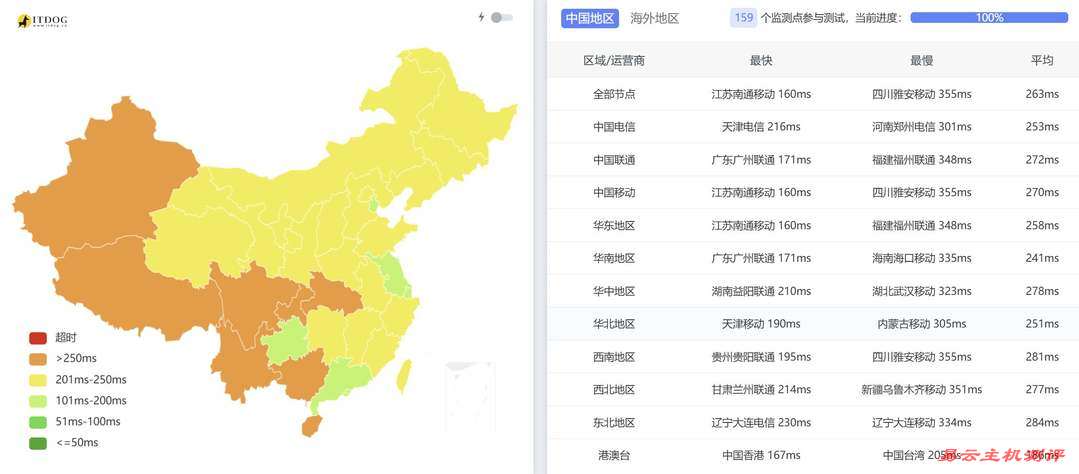Click the 广东广州联通 171ms cell in 华南地区 row
This screenshot has width=1079, height=474.
pyautogui.click(x=761, y=258)
